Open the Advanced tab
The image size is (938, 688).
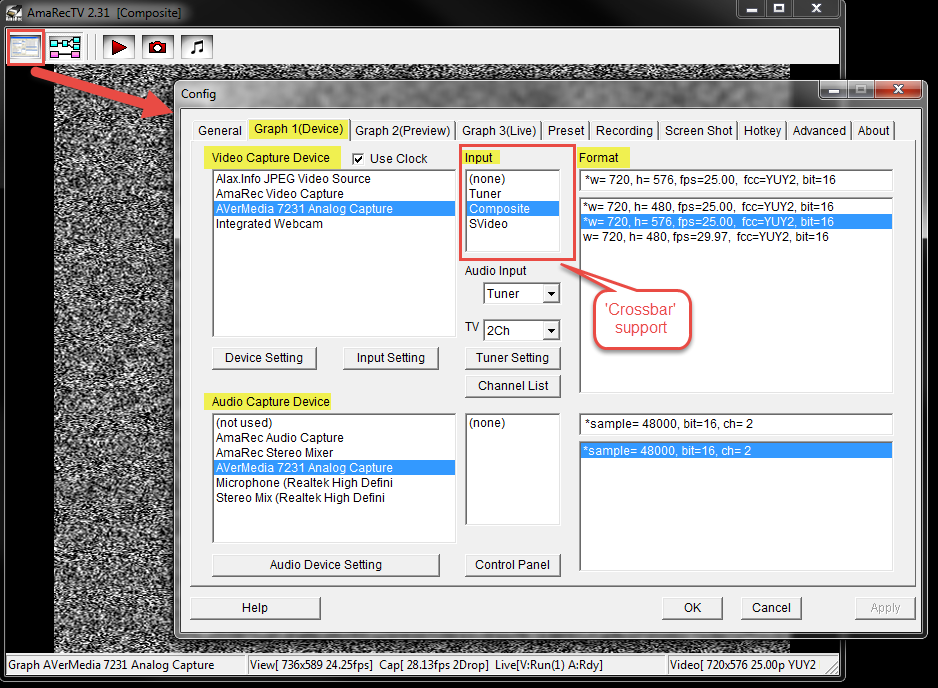[819, 130]
